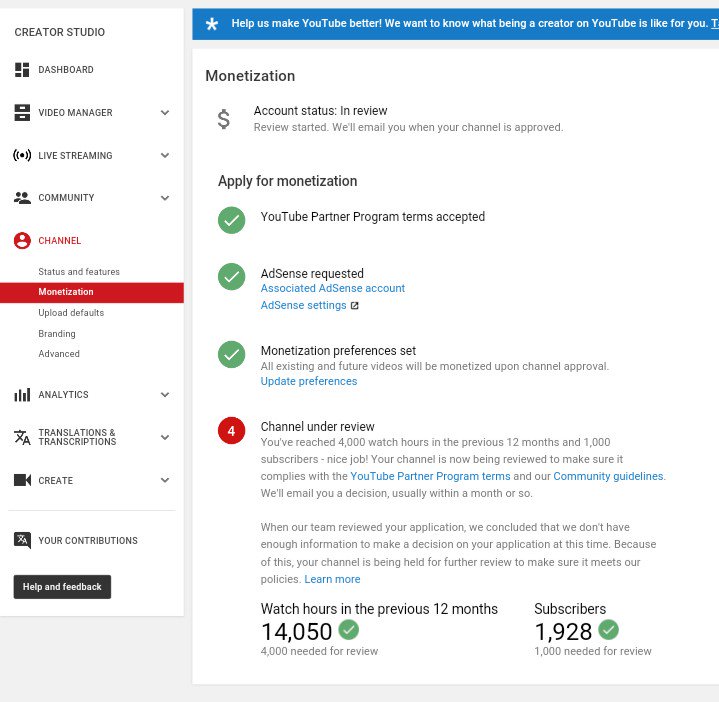Select the highlighted Monetization item
719x702 pixels.
pyautogui.click(x=92, y=292)
